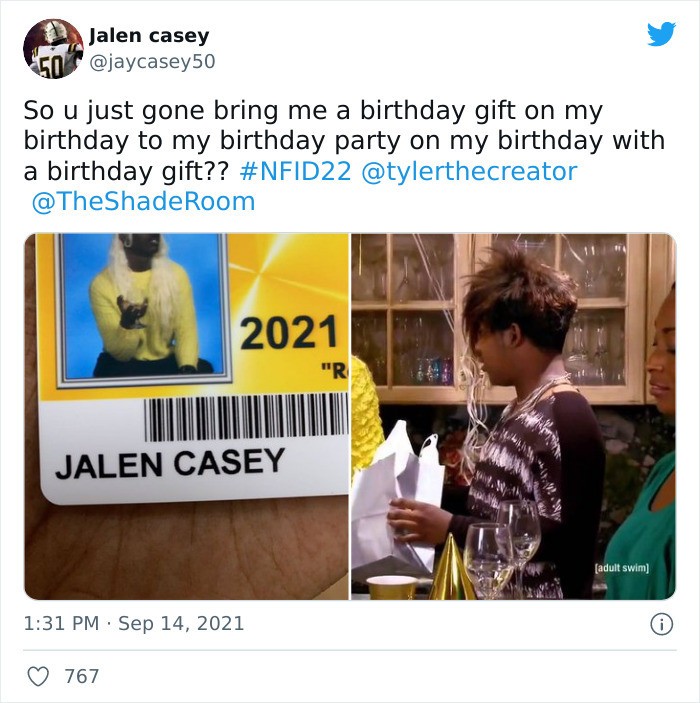Screen dimensions: 700x703
Task: Open the @jaycasey50 handle
Action: click(152, 61)
